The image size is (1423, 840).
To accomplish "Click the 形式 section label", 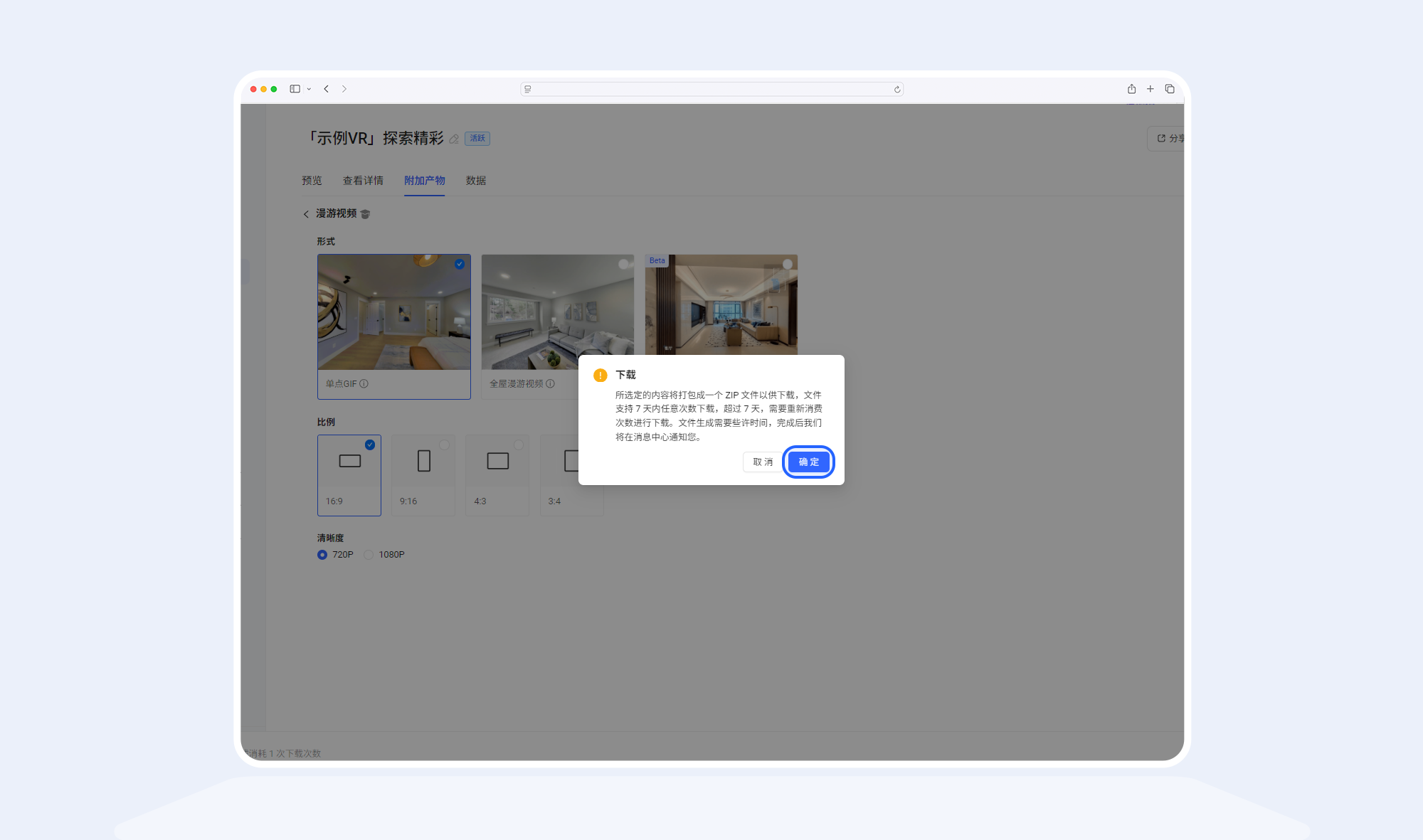I will (326, 242).
